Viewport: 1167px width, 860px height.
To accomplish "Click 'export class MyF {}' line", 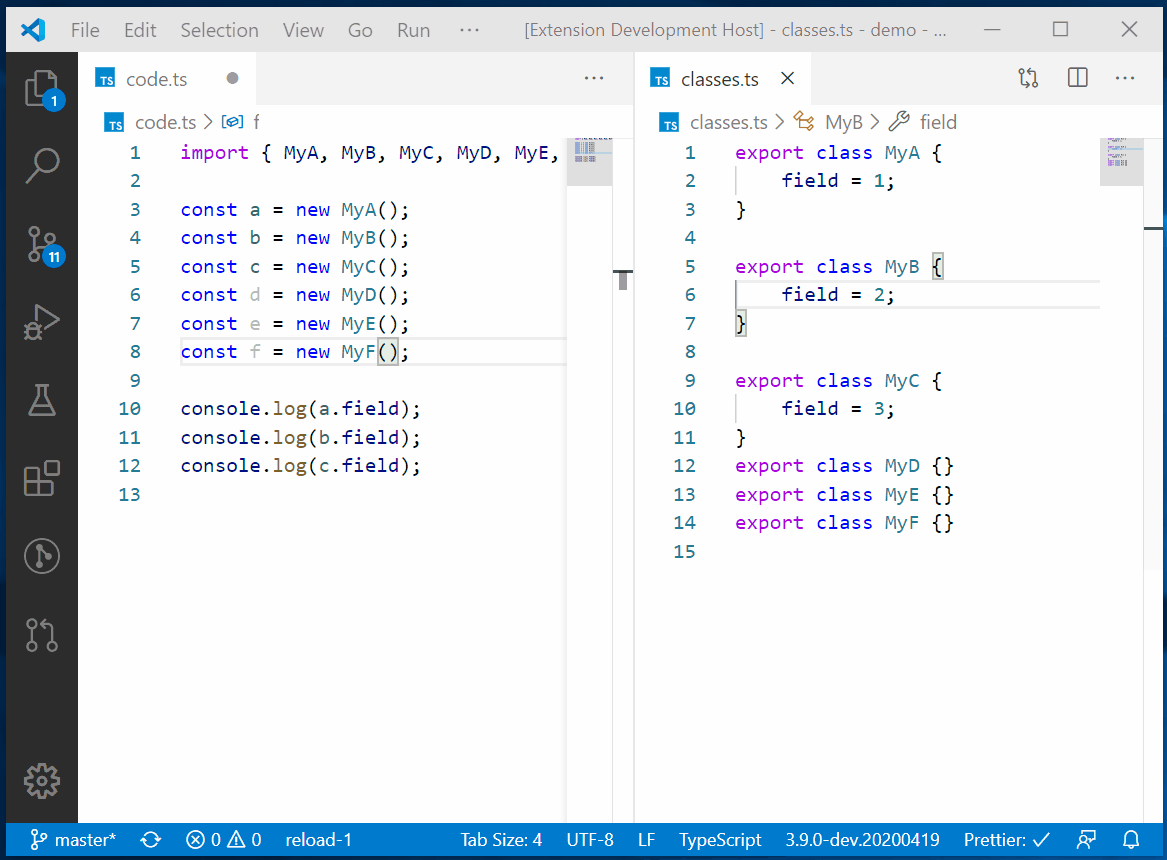I will click(x=844, y=523).
